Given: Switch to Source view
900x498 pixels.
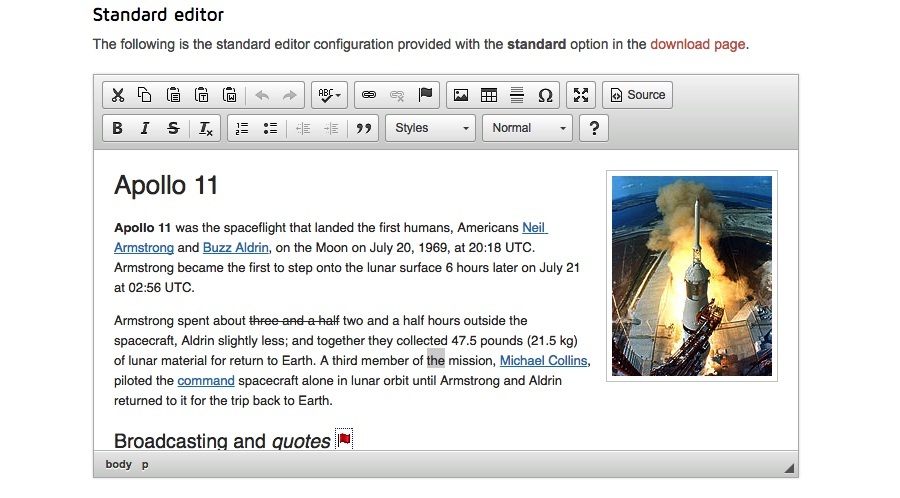Looking at the screenshot, I should coord(637,95).
